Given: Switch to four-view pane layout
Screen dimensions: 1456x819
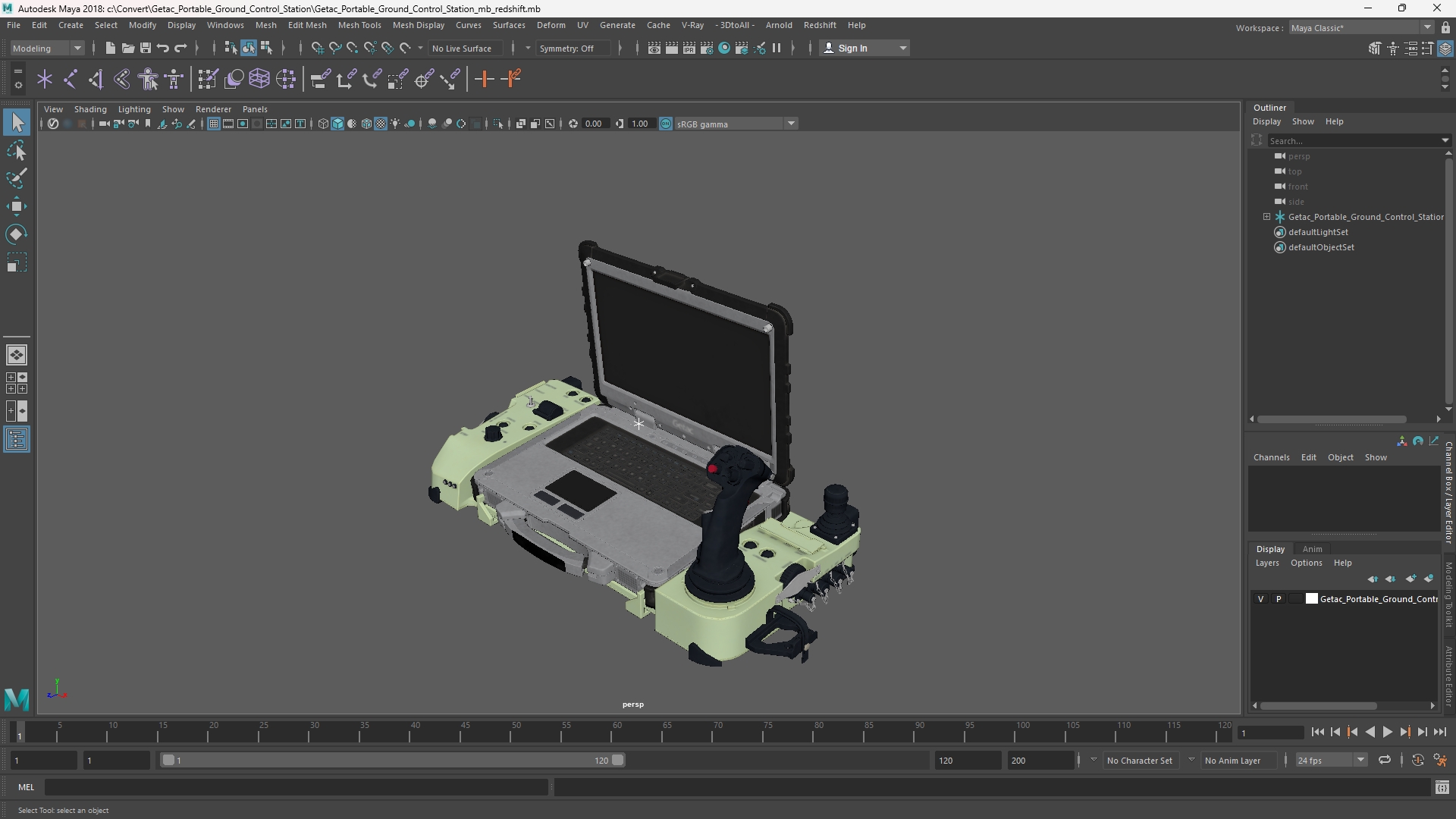Looking at the screenshot, I should click(x=17, y=383).
